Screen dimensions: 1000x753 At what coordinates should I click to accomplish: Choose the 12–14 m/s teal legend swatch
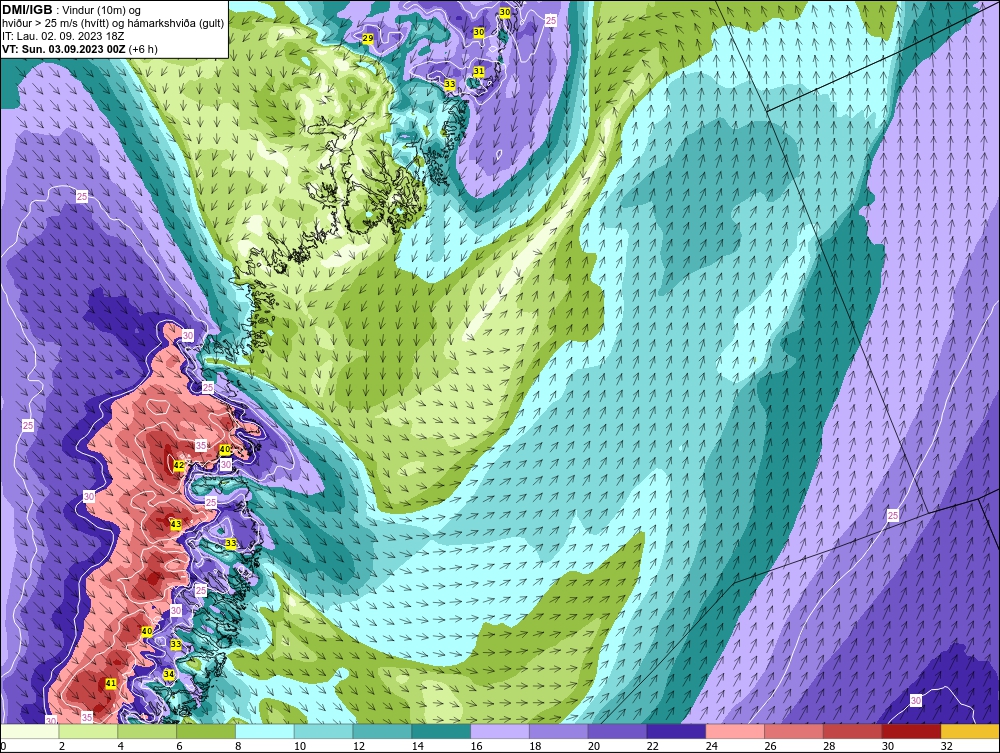[x=382, y=731]
